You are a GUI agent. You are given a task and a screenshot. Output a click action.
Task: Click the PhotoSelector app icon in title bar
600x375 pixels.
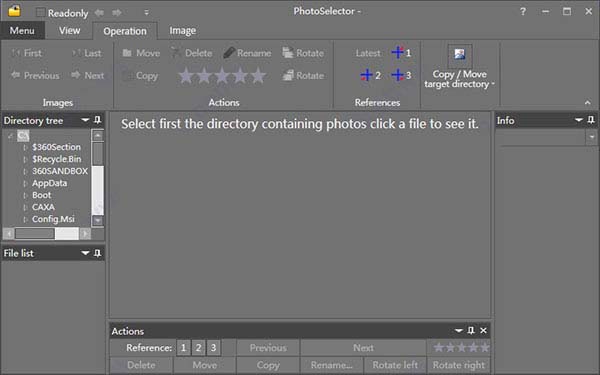tap(15, 11)
